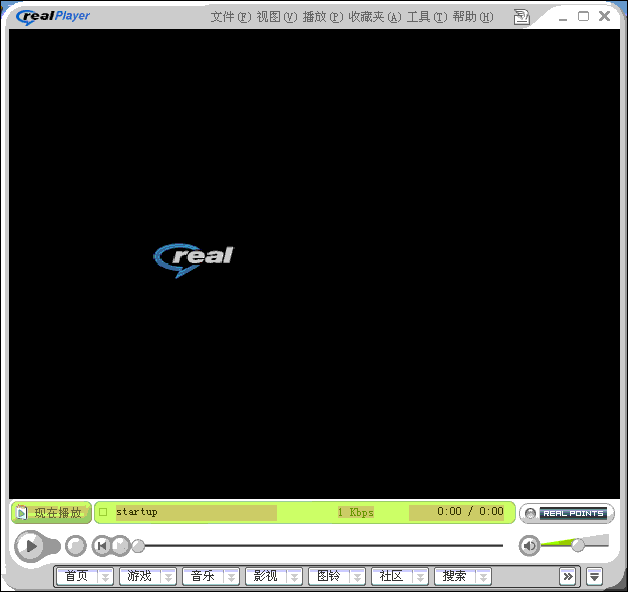Viewport: 628px width, 592px height.
Task: Stop playback with the Stop button
Action: tap(76, 546)
